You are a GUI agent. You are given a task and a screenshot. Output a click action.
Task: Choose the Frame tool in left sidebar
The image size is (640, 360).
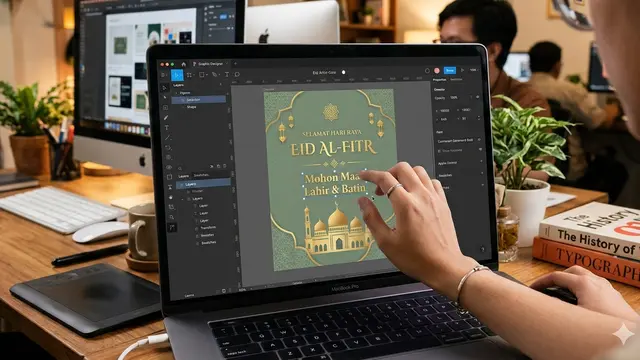166,108
